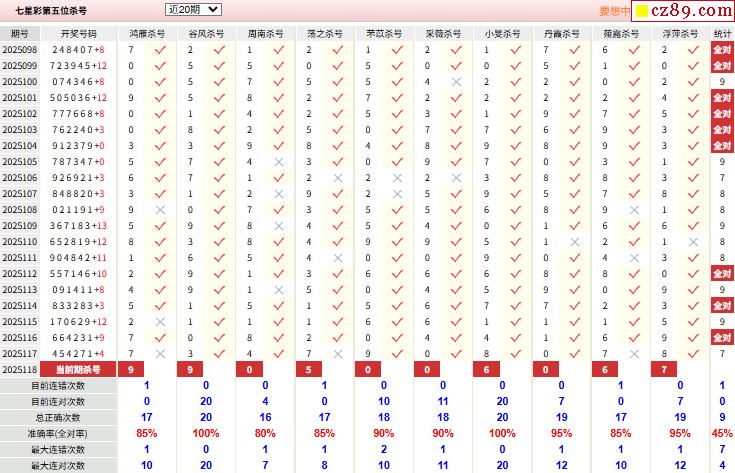
Task: Click the orange 要想中 link text
Action: 615,11
